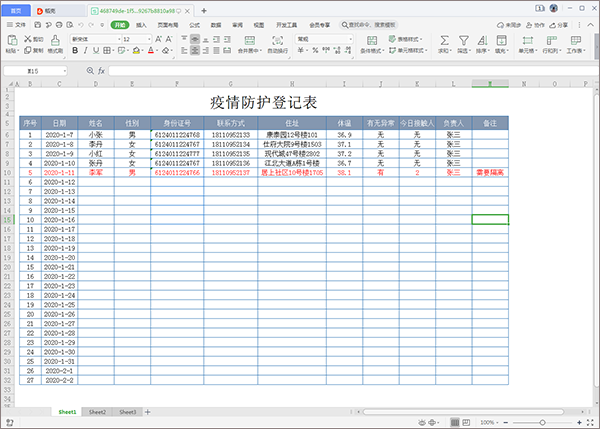This screenshot has height=429, width=600.
Task: Toggle italic formatting
Action: pyautogui.click(x=86, y=49)
